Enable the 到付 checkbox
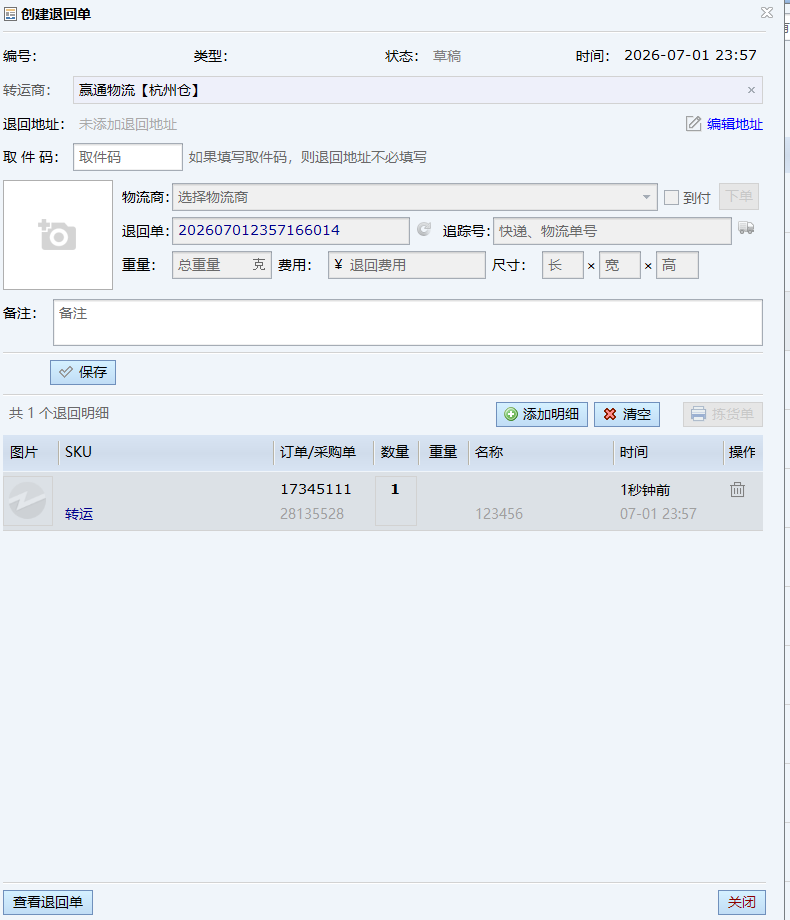Screen dimensions: 790x920 pos(671,197)
